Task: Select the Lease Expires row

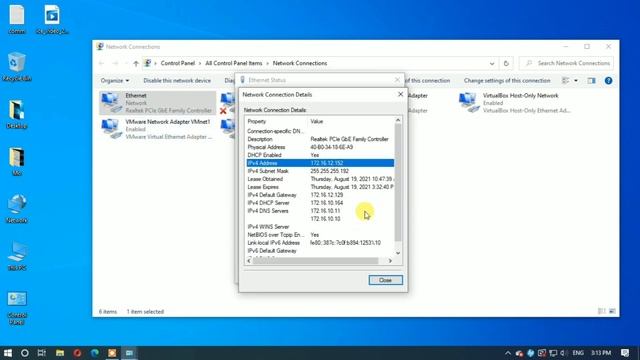Action: (320, 187)
